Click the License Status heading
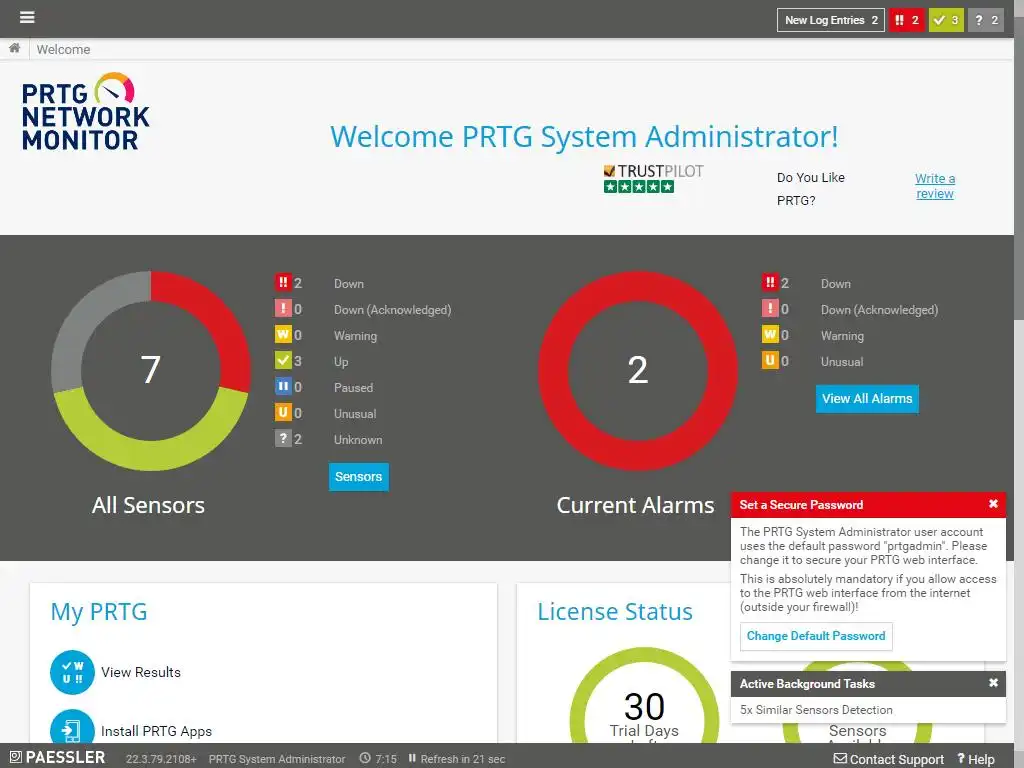This screenshot has width=1024, height=768. pyautogui.click(x=615, y=612)
